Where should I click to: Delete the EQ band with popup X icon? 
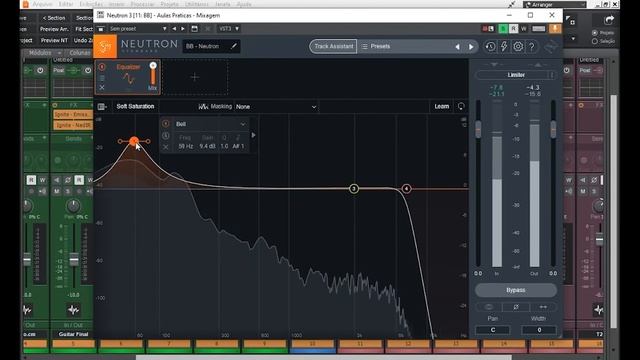pos(166,147)
